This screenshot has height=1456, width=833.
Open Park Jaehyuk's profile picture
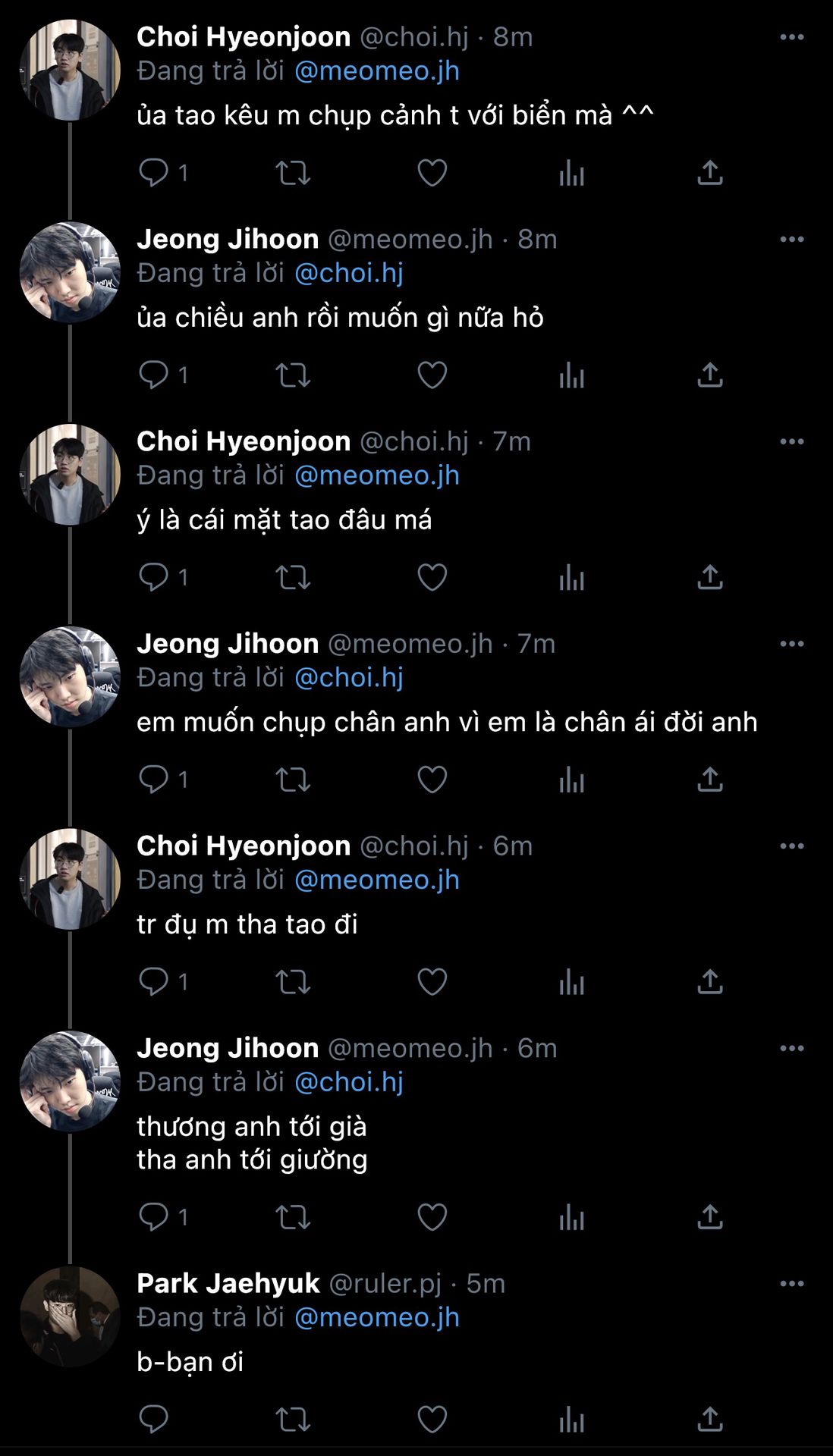click(70, 1317)
